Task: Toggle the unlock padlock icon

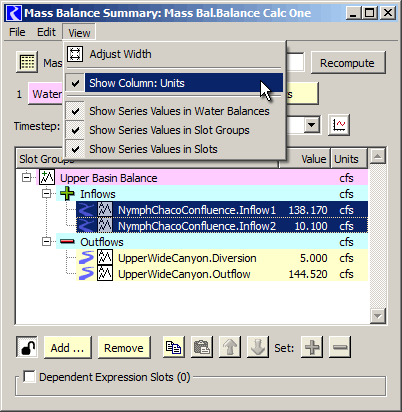Action: [x=27, y=347]
